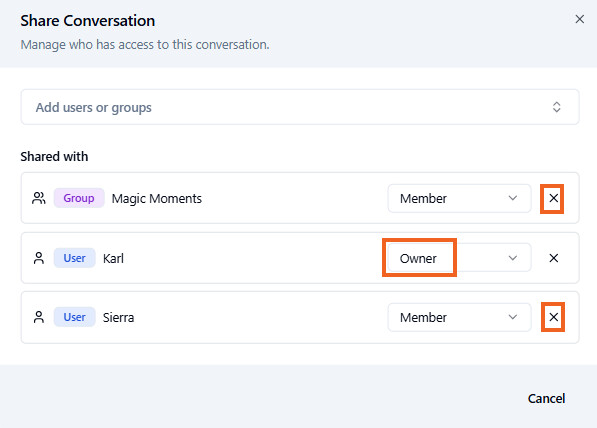Viewport: 597px width, 428px height.
Task: Click the User badge next to Sierra
Action: click(74, 317)
